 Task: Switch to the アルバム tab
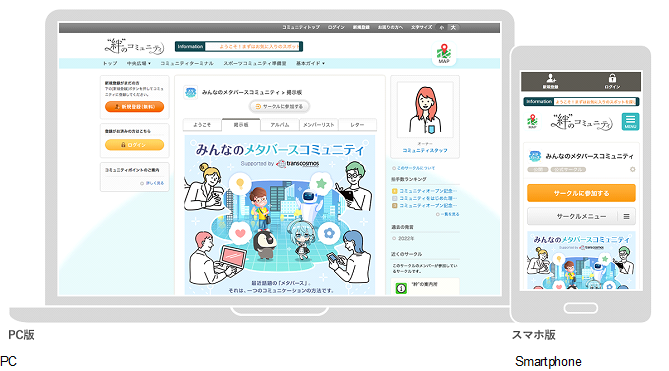tap(279, 125)
